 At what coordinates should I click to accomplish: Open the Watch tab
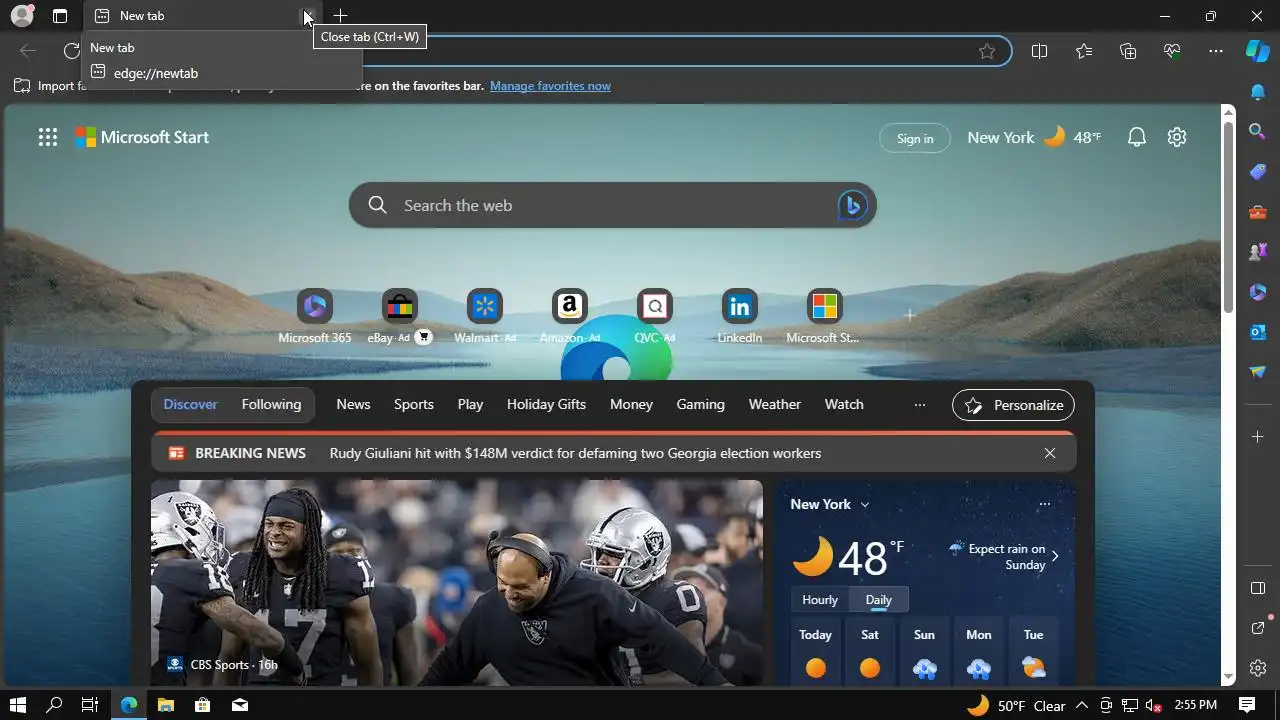pyautogui.click(x=844, y=404)
